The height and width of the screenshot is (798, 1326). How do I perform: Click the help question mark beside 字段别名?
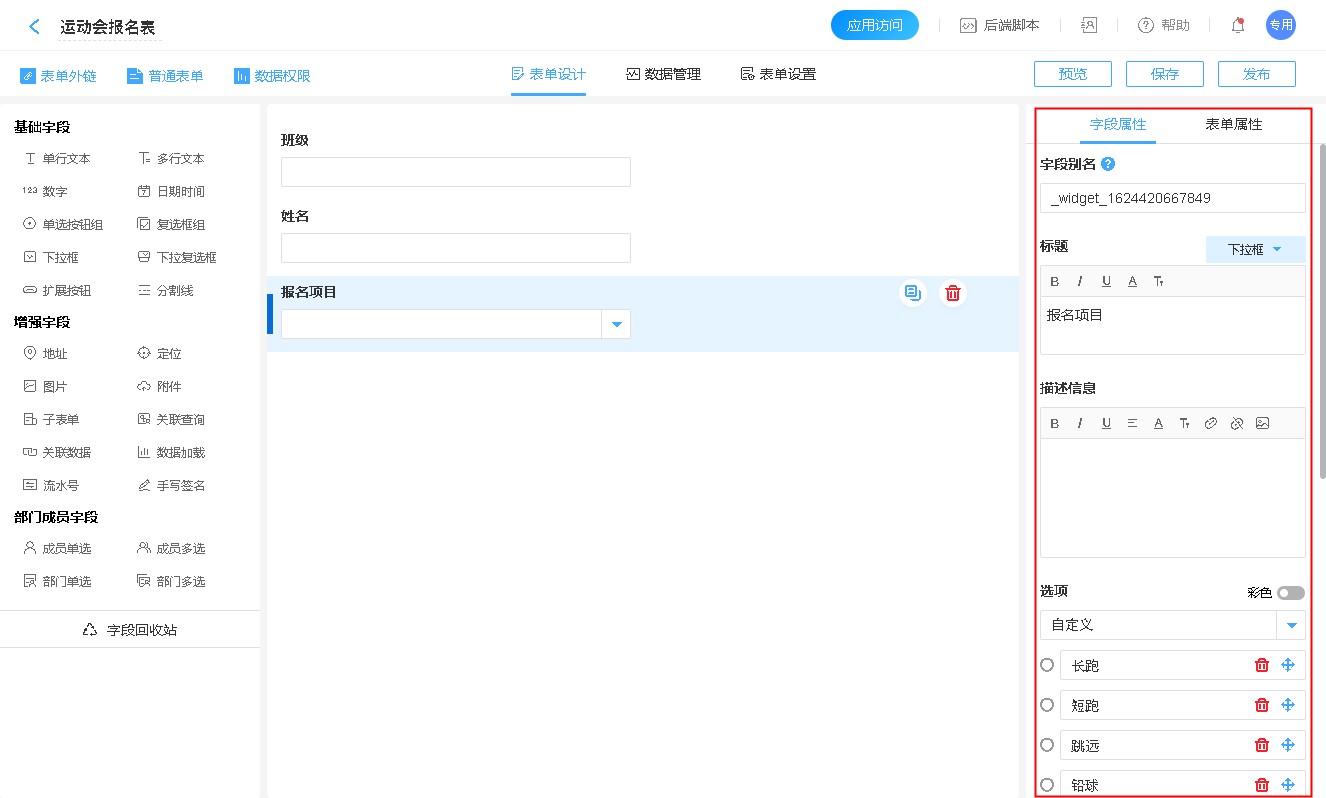[1108, 164]
